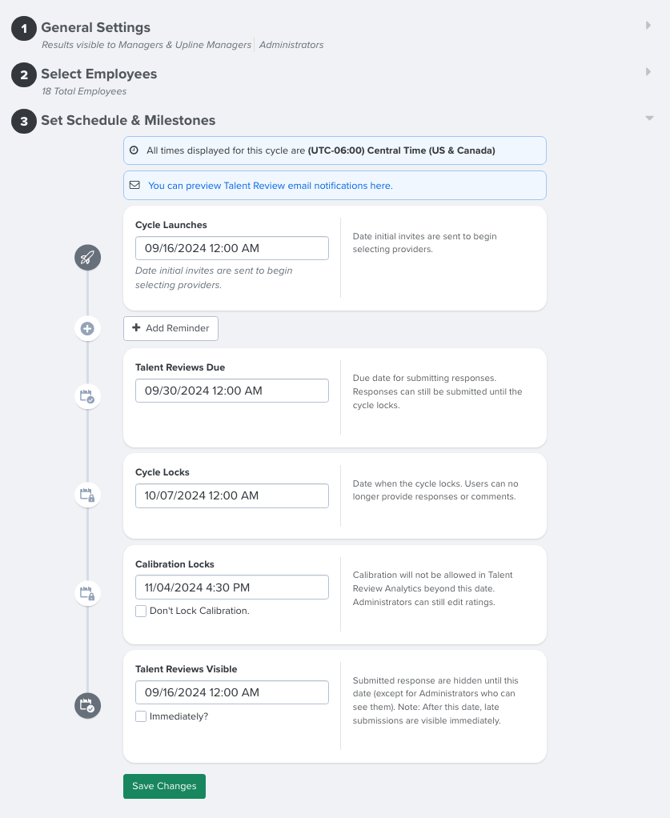The width and height of the screenshot is (670, 818).
Task: Open step 1 General Settings heading
Action: (x=95, y=27)
